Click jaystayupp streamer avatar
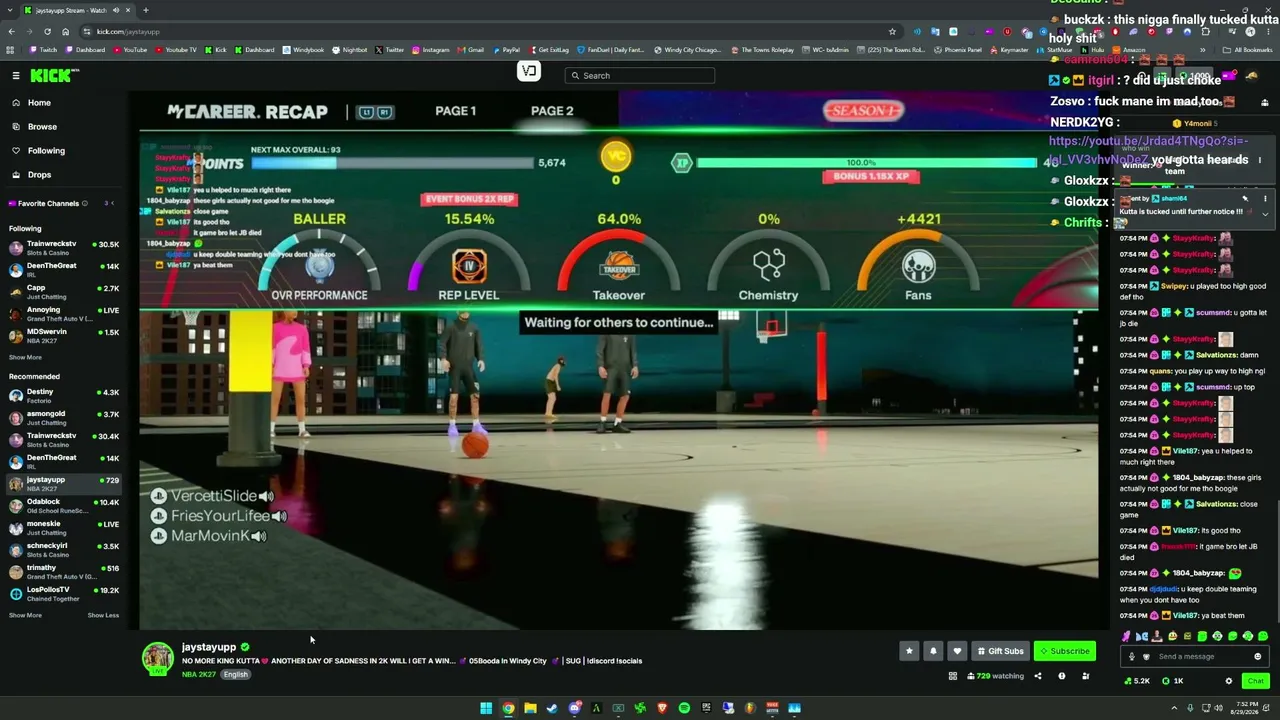This screenshot has height=720, width=1280. coord(157,659)
